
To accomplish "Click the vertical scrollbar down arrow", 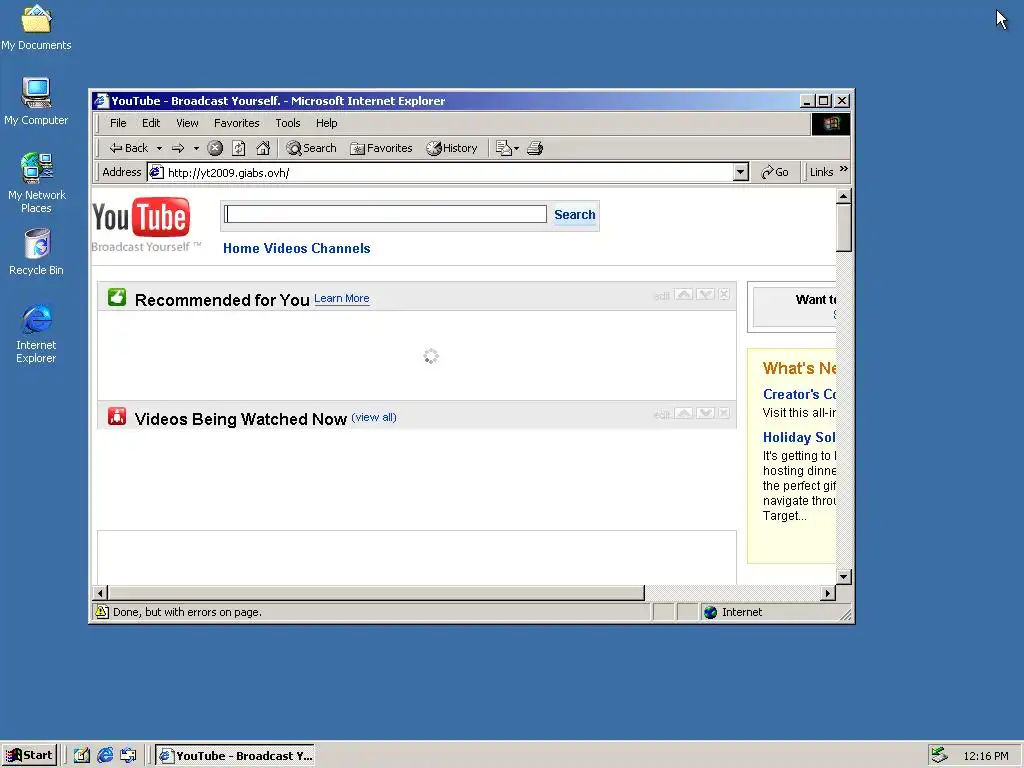I will [x=844, y=577].
